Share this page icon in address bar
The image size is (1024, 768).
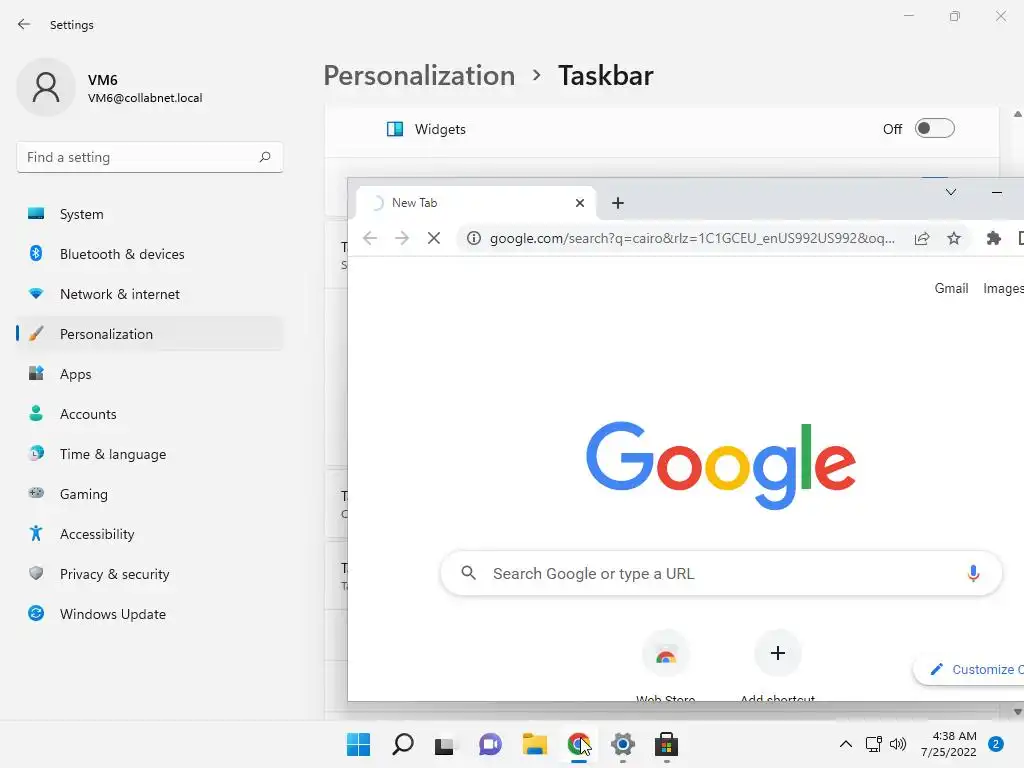click(922, 238)
